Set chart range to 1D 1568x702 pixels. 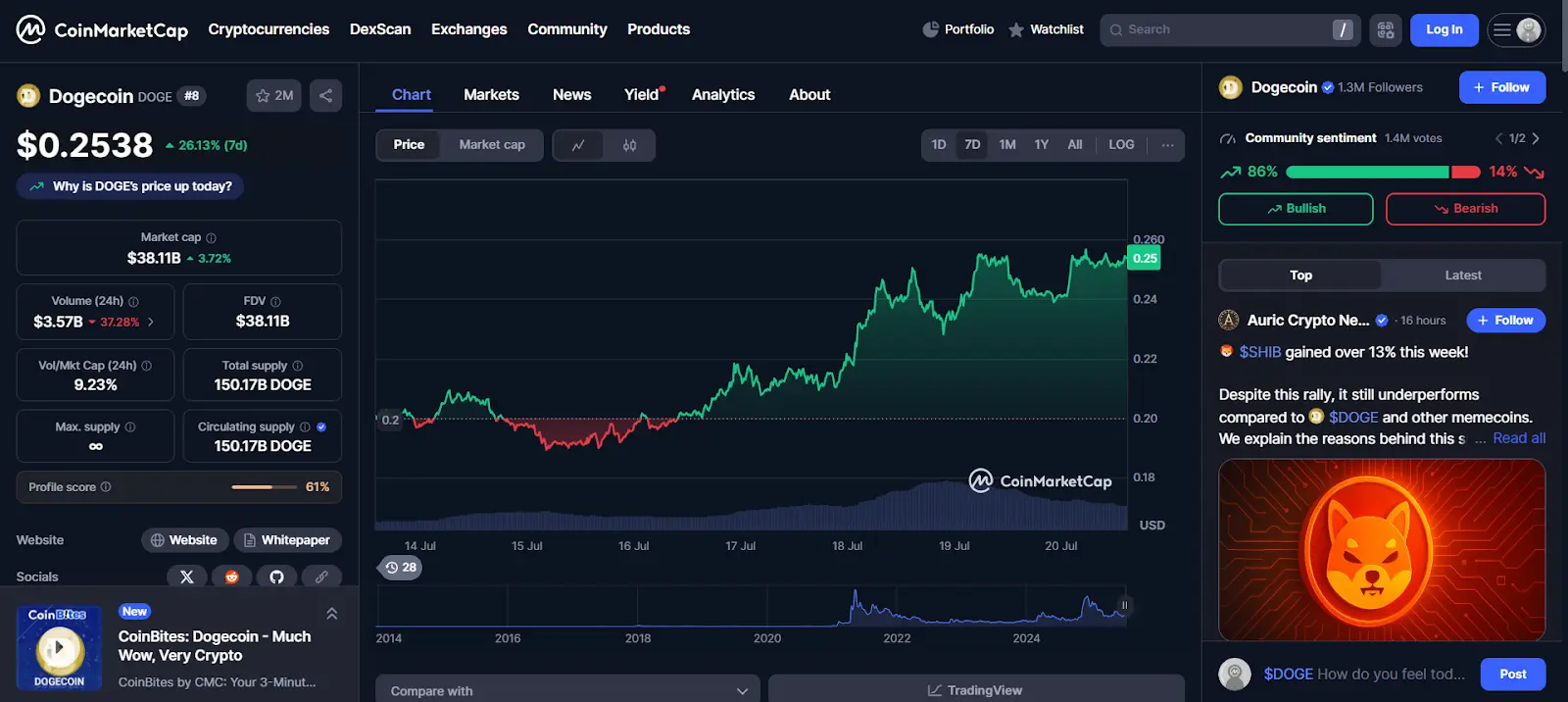(939, 145)
